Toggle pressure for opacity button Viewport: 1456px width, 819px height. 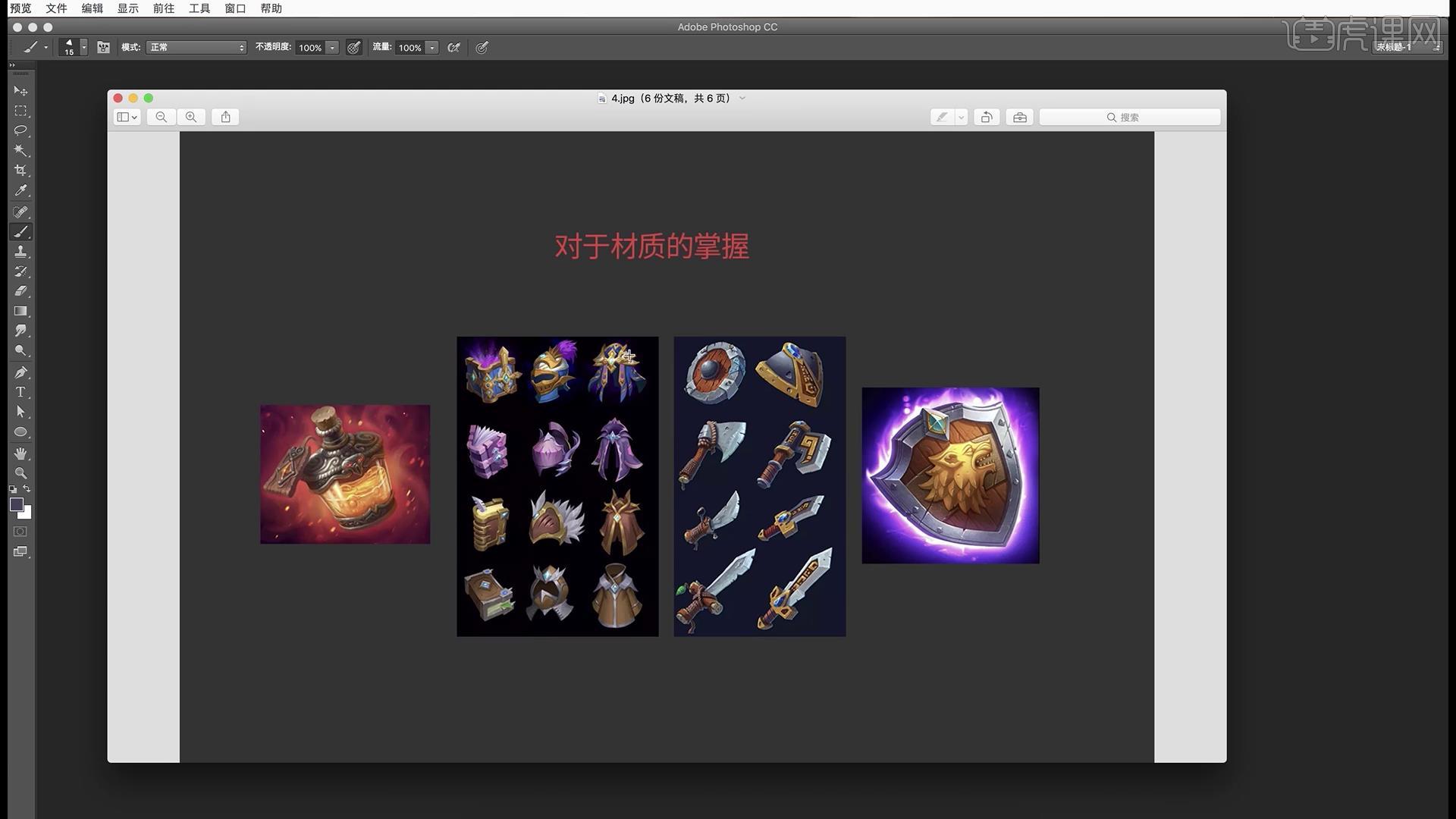click(354, 47)
